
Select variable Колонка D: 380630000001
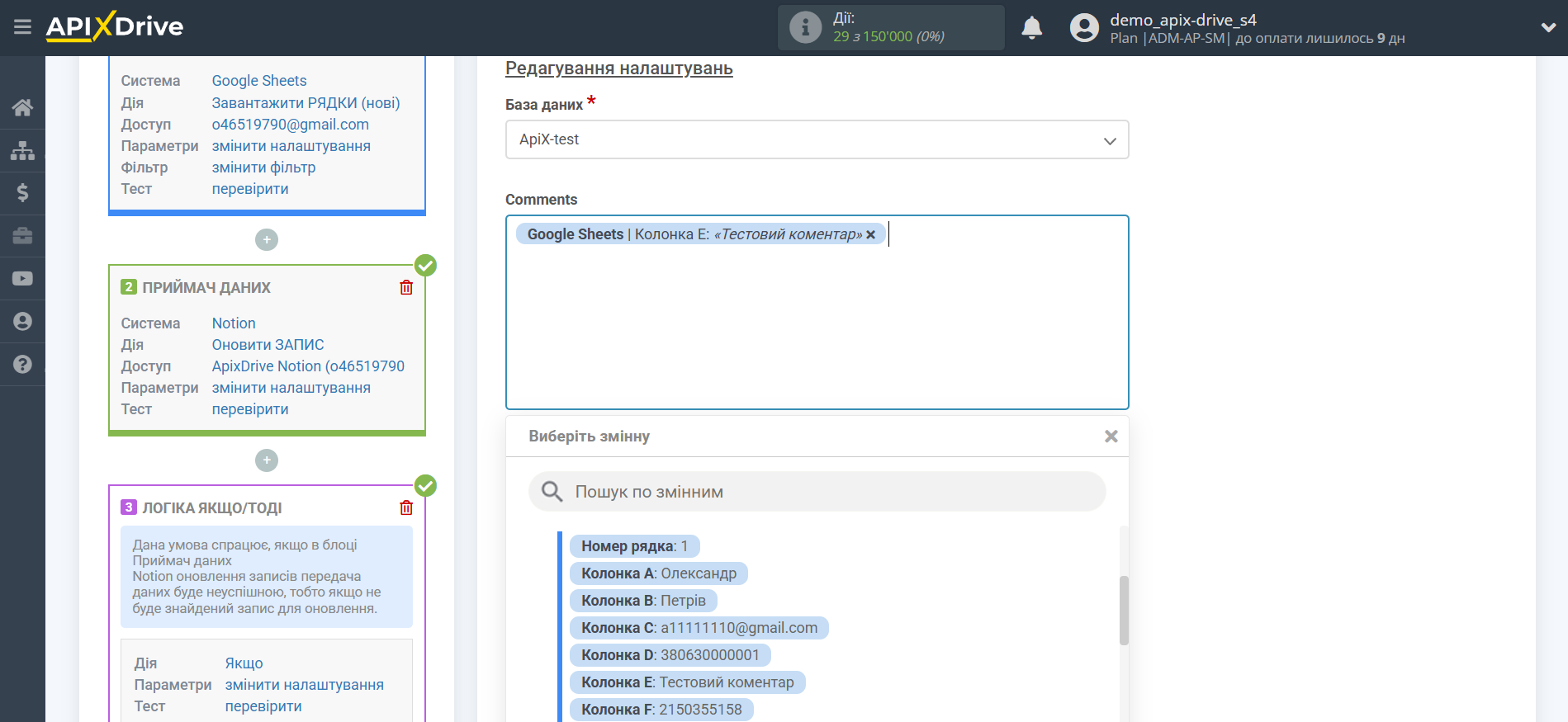[670, 655]
